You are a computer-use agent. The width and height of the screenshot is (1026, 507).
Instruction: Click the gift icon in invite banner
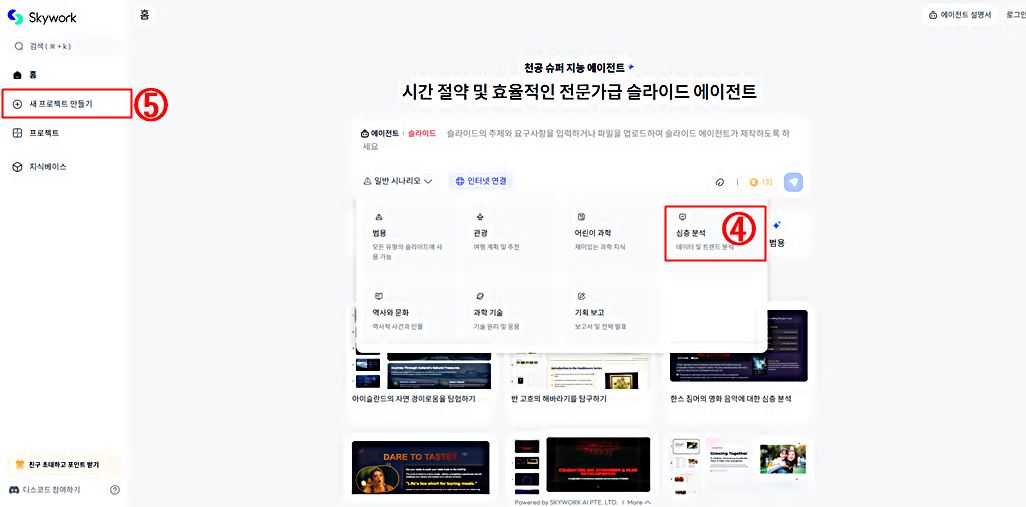tap(19, 464)
